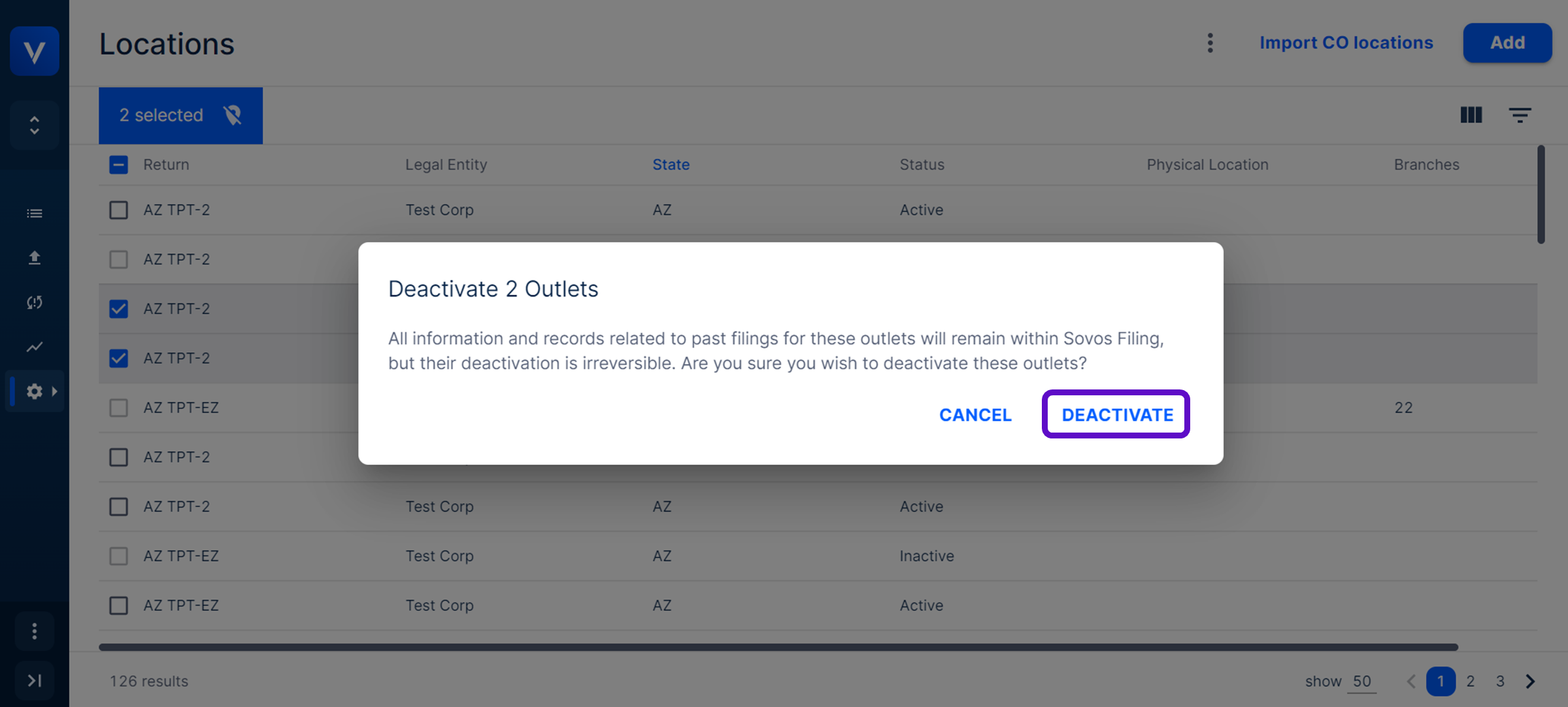Check the first AZ TPT-2 row checkbox
Viewport: 1568px width, 707px height.
tap(118, 210)
